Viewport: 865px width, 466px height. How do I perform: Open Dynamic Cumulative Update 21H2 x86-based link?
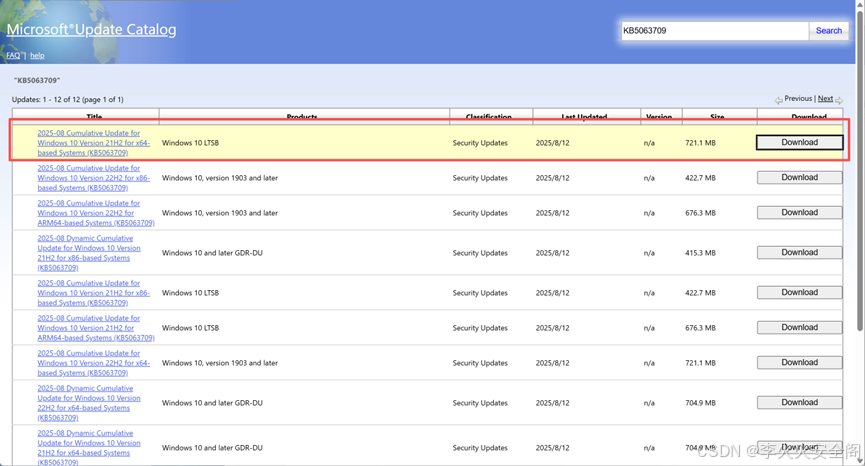click(x=89, y=253)
